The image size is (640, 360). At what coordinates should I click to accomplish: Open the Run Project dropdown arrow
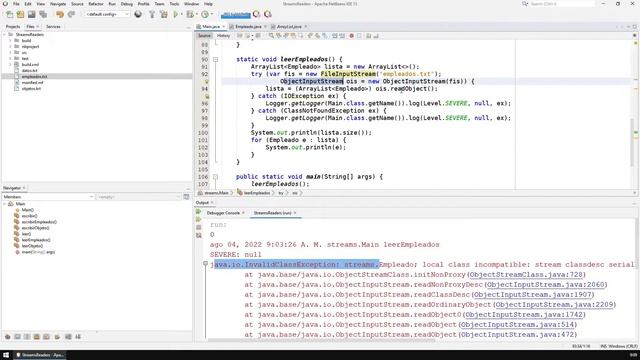click(x=182, y=14)
